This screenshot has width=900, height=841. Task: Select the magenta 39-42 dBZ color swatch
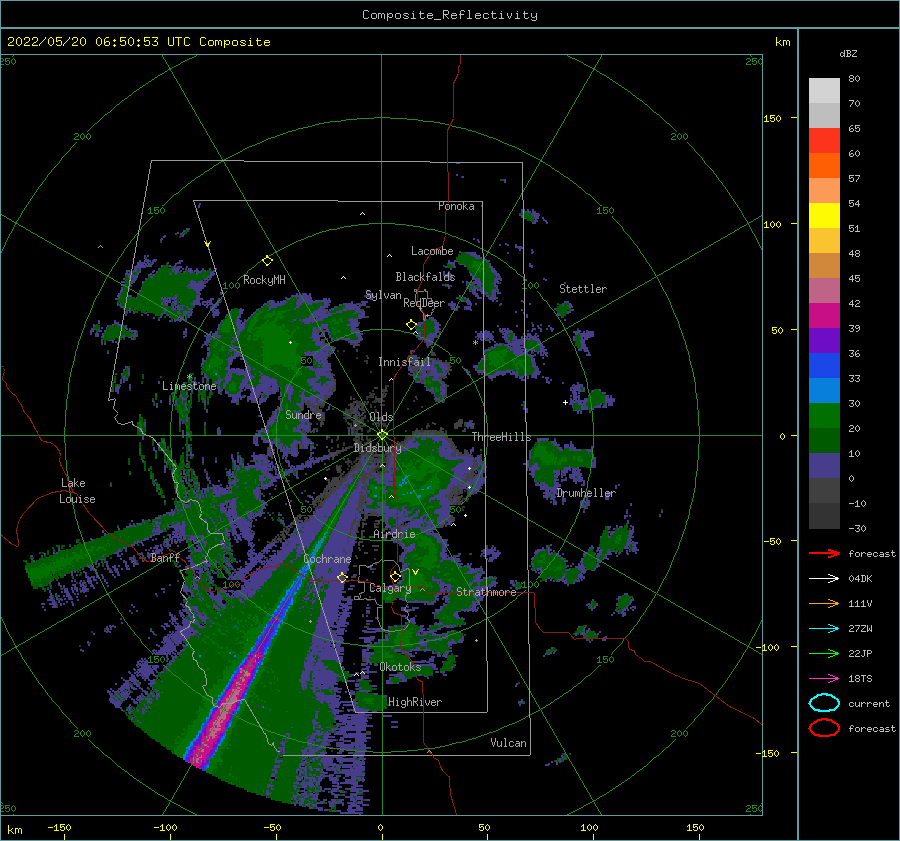pyautogui.click(x=824, y=315)
